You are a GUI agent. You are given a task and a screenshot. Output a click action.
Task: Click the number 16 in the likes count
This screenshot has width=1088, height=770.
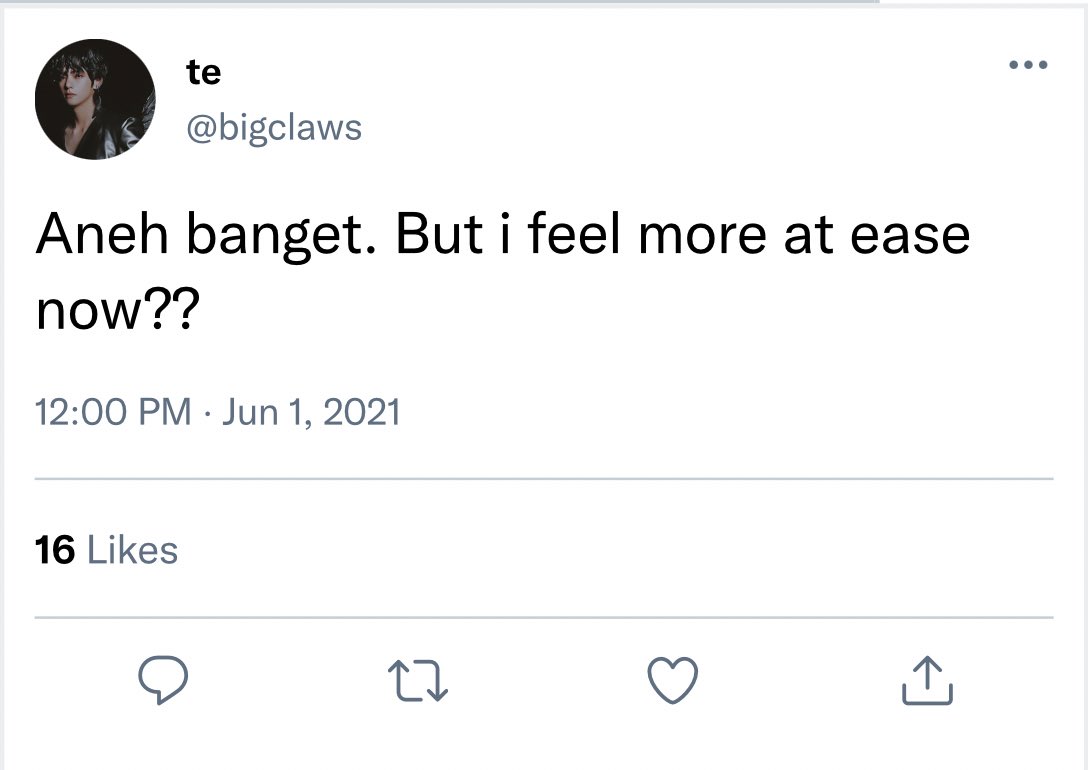coord(55,550)
